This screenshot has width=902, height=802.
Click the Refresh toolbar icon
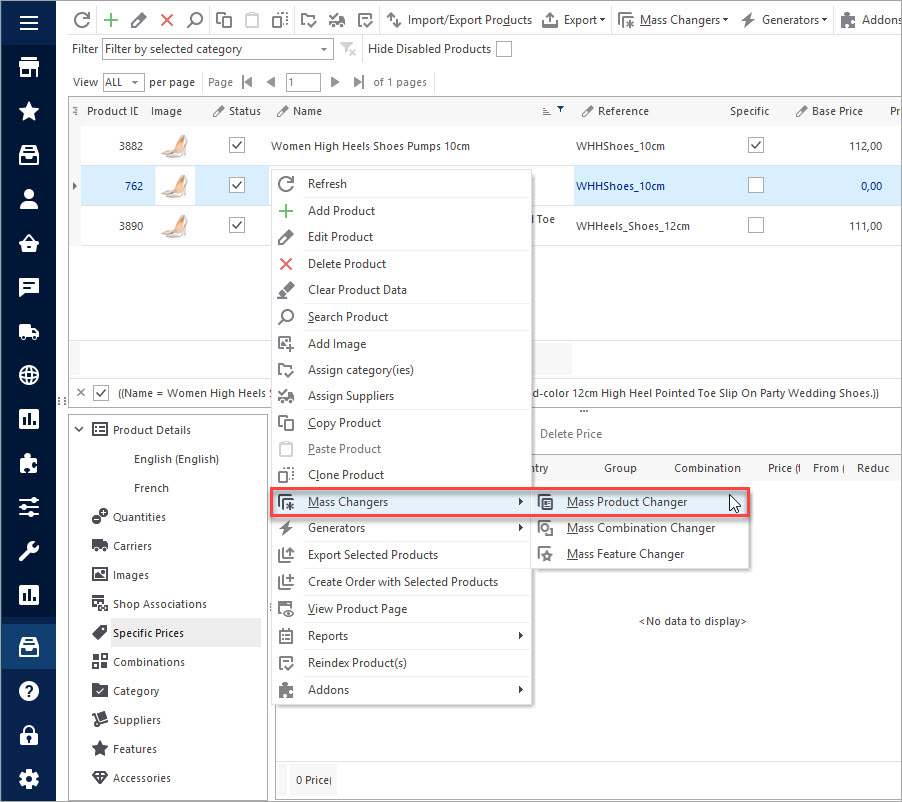(x=82, y=20)
